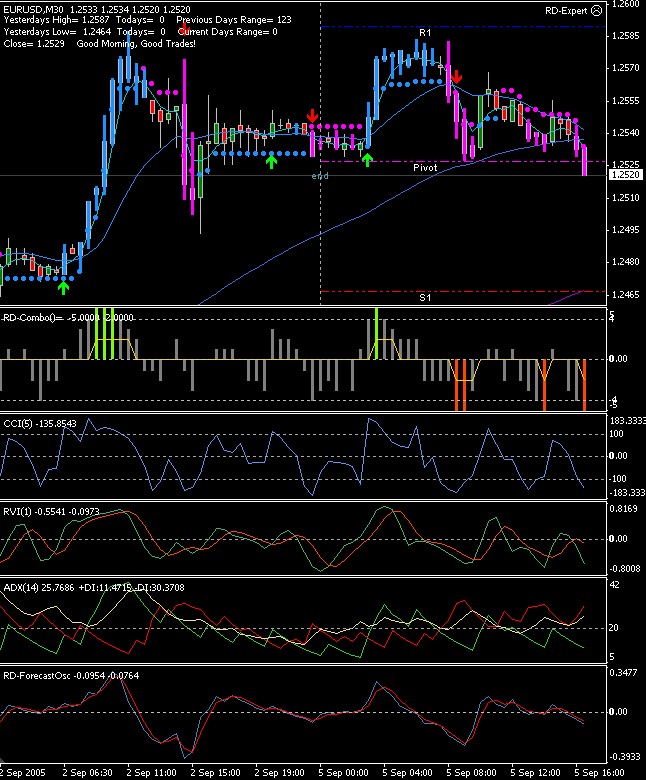This screenshot has height=780, width=646.
Task: Click 'Good Morning, Good Trades!' comment
Action: click(x=136, y=44)
